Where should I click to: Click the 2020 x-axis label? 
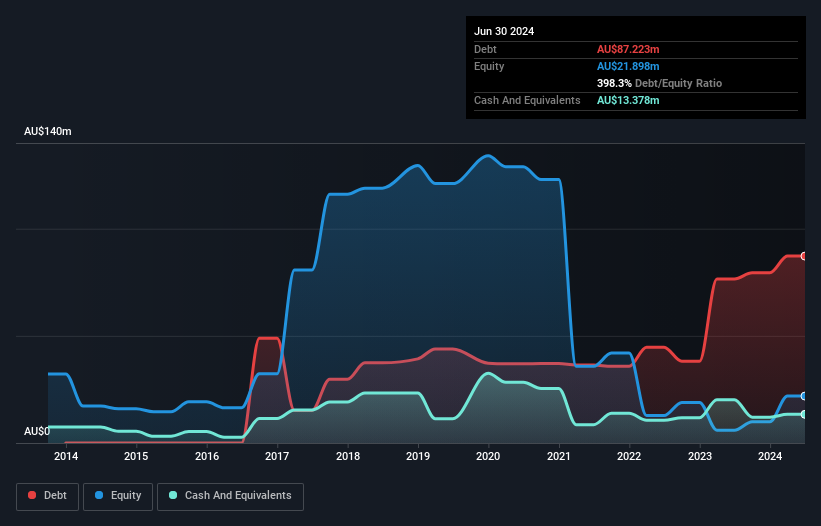[488, 456]
